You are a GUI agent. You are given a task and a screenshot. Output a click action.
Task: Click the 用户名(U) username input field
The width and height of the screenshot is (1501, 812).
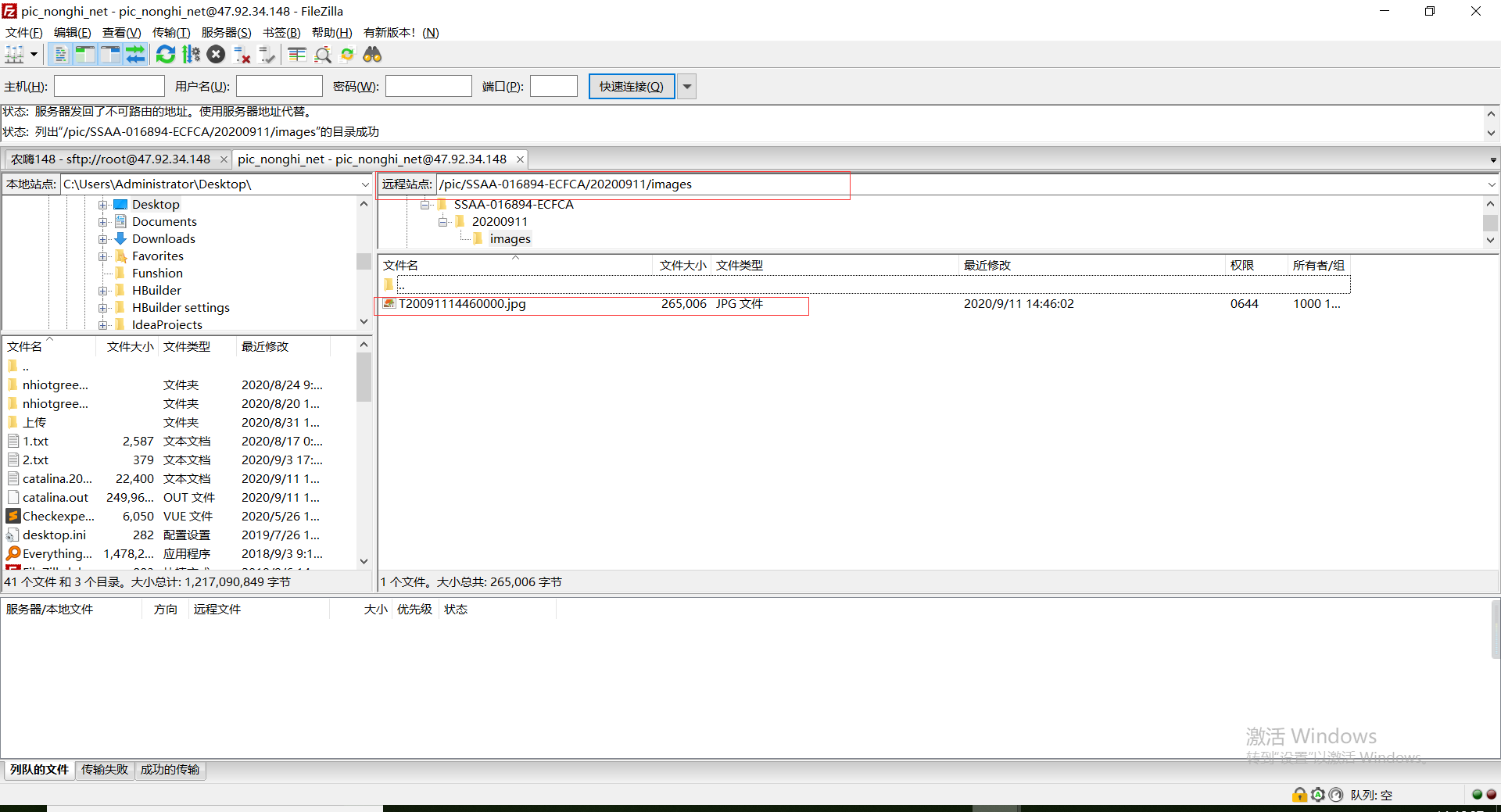tap(279, 86)
